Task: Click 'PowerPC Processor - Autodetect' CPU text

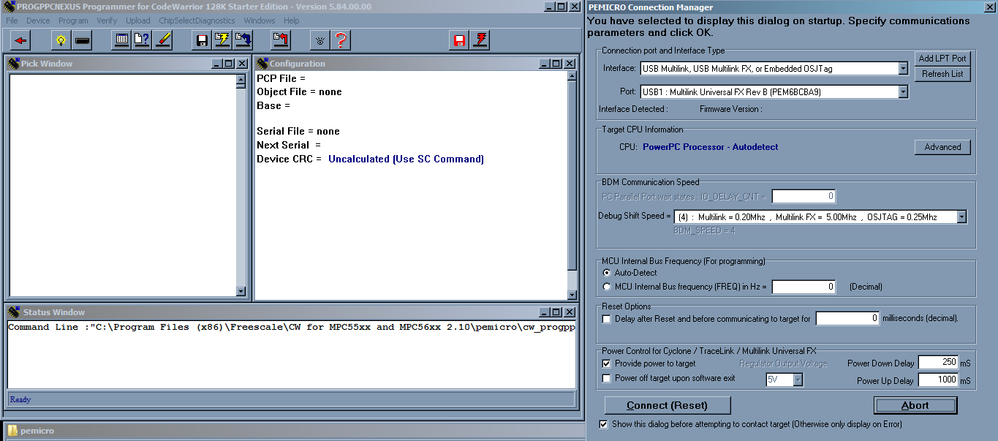Action: (710, 147)
